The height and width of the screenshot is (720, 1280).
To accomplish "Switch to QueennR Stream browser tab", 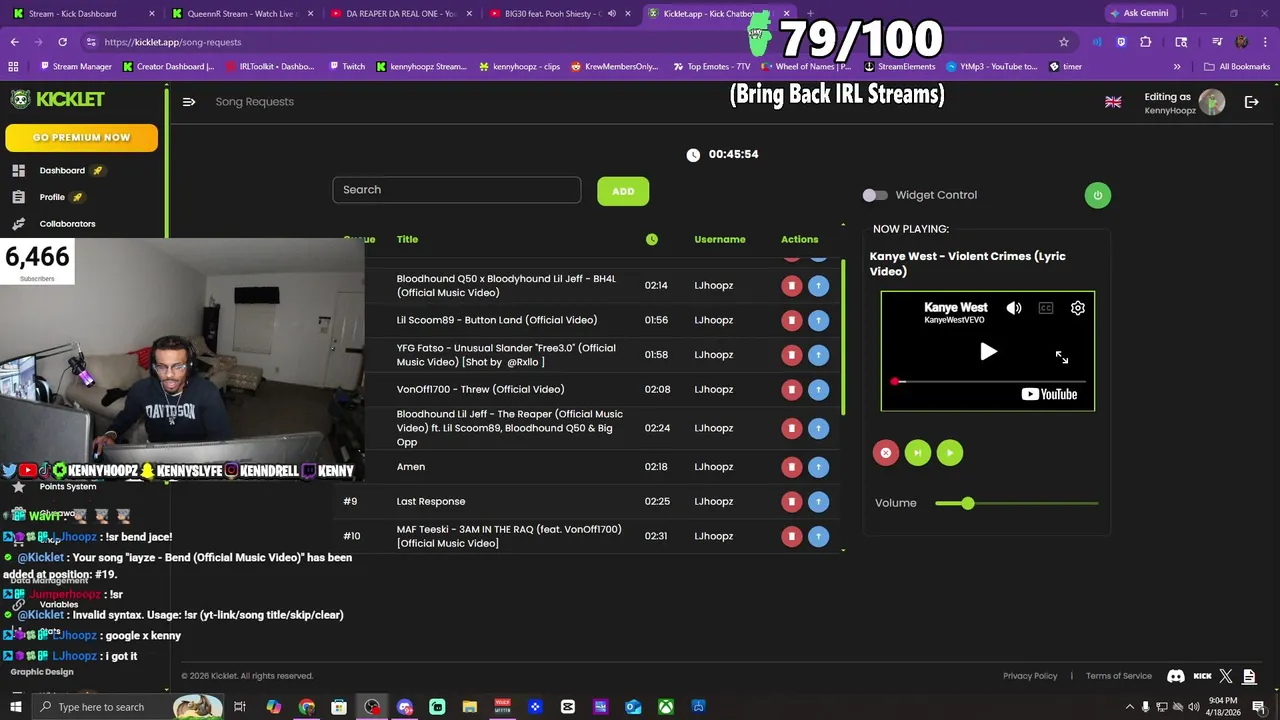I will [x=242, y=14].
